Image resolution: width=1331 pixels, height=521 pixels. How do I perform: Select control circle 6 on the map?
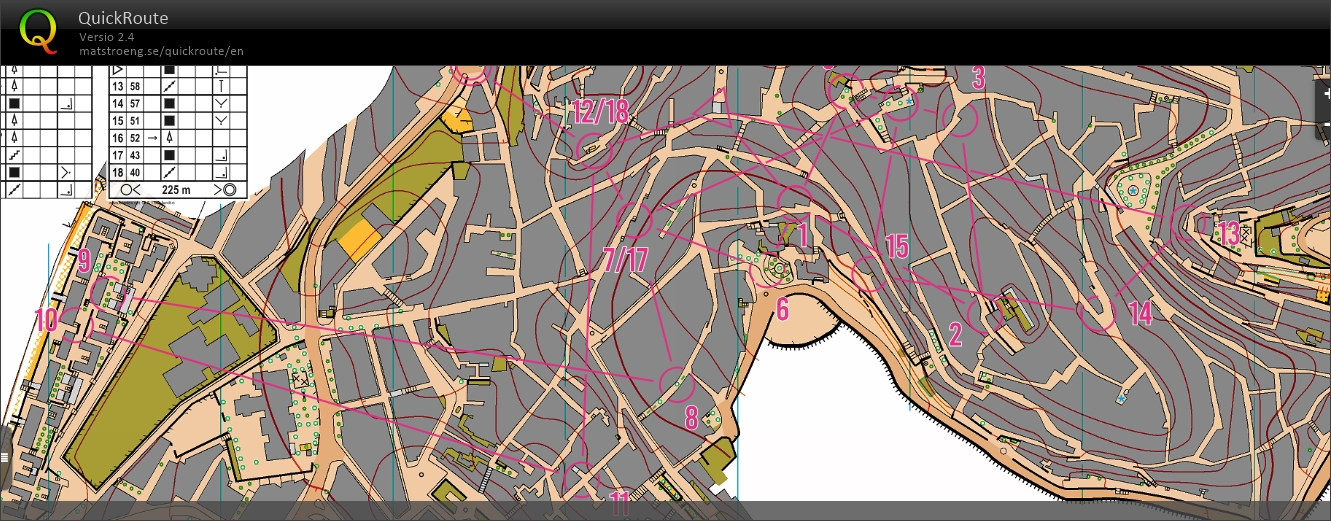pos(767,270)
